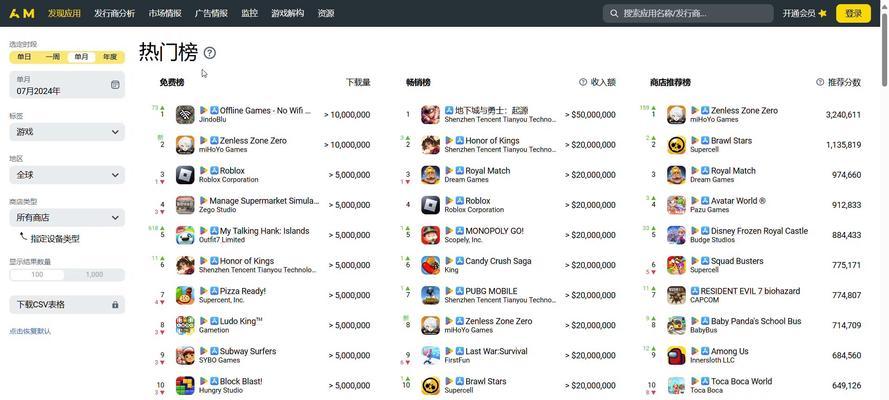
Task: Click the search magnifier icon
Action: click(614, 14)
